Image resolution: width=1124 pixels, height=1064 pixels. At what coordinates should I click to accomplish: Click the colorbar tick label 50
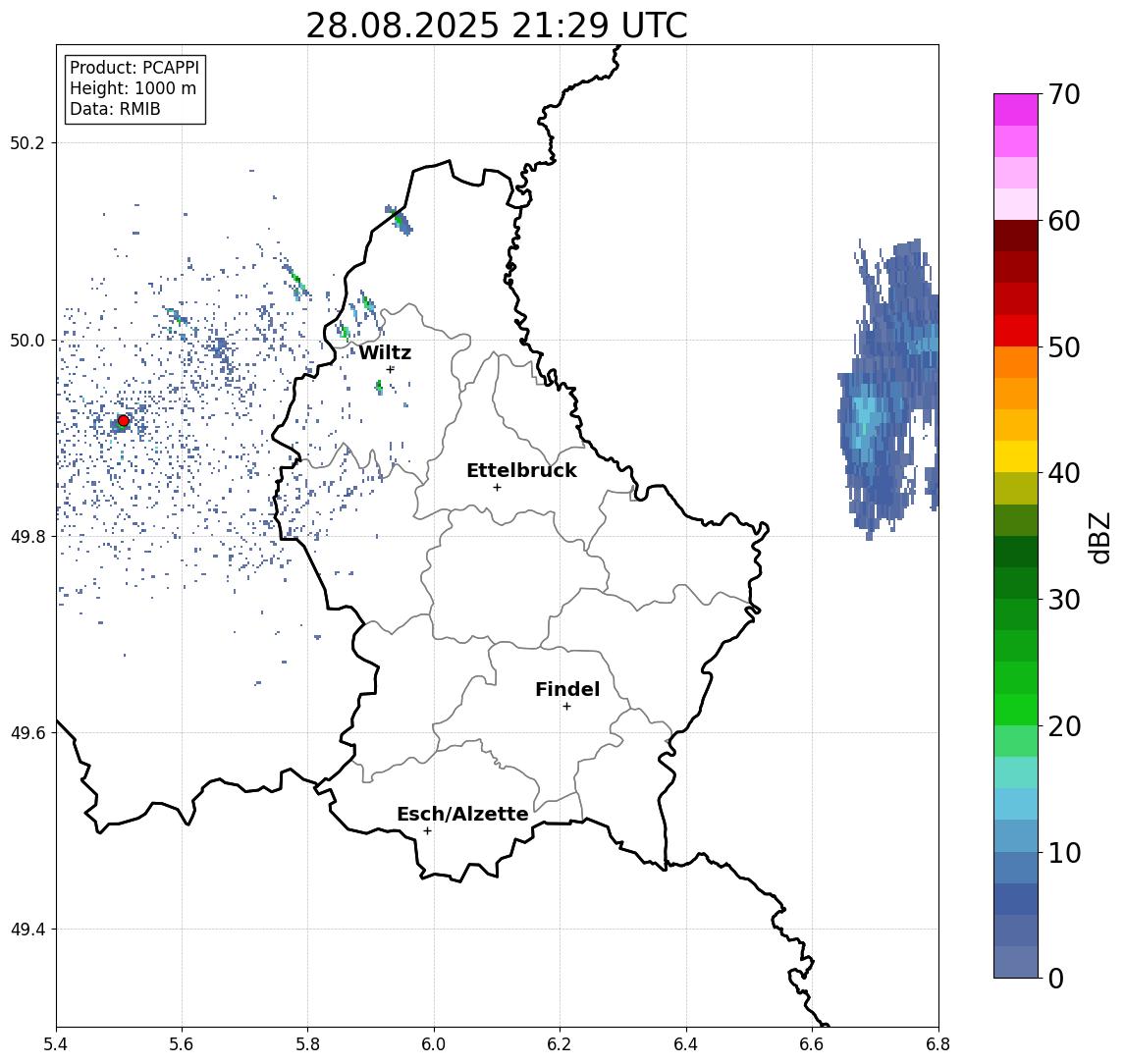(1064, 347)
